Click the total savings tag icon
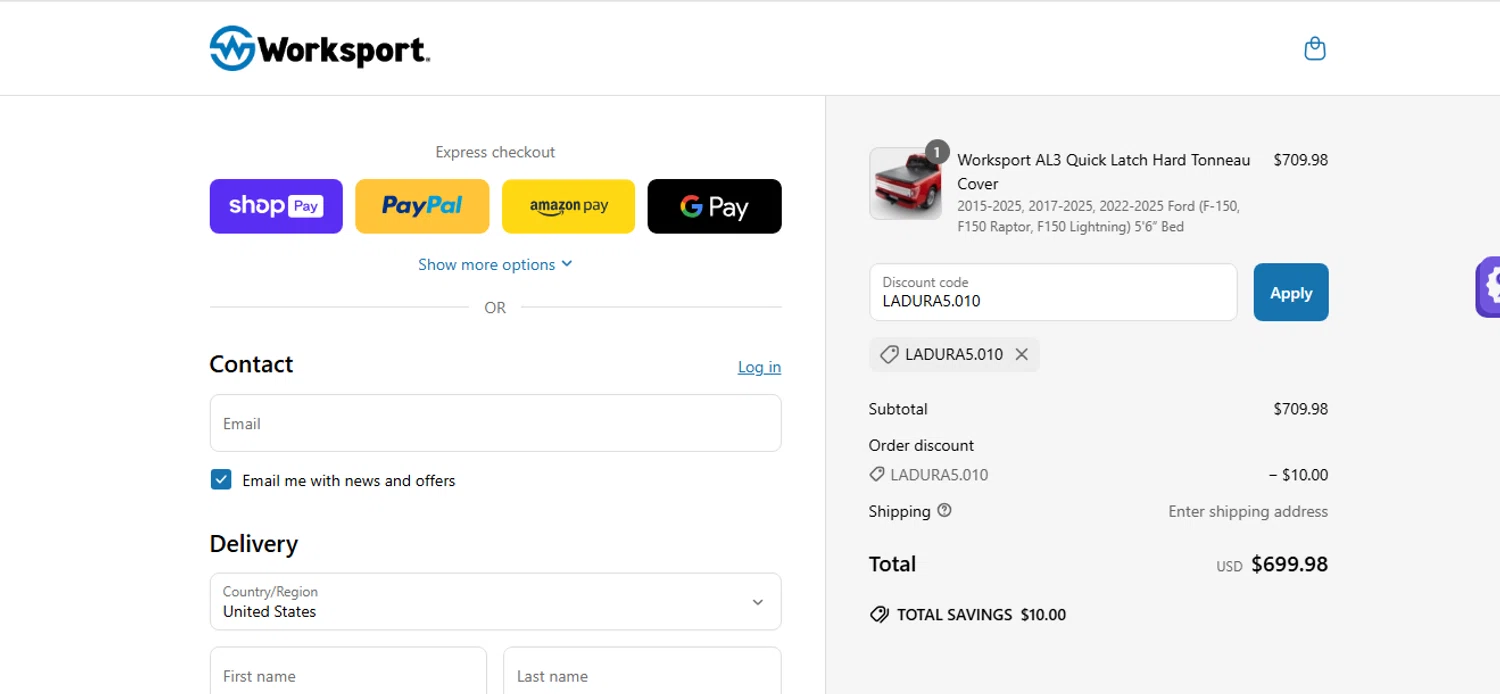Viewport: 1500px width, 694px height. [x=879, y=614]
